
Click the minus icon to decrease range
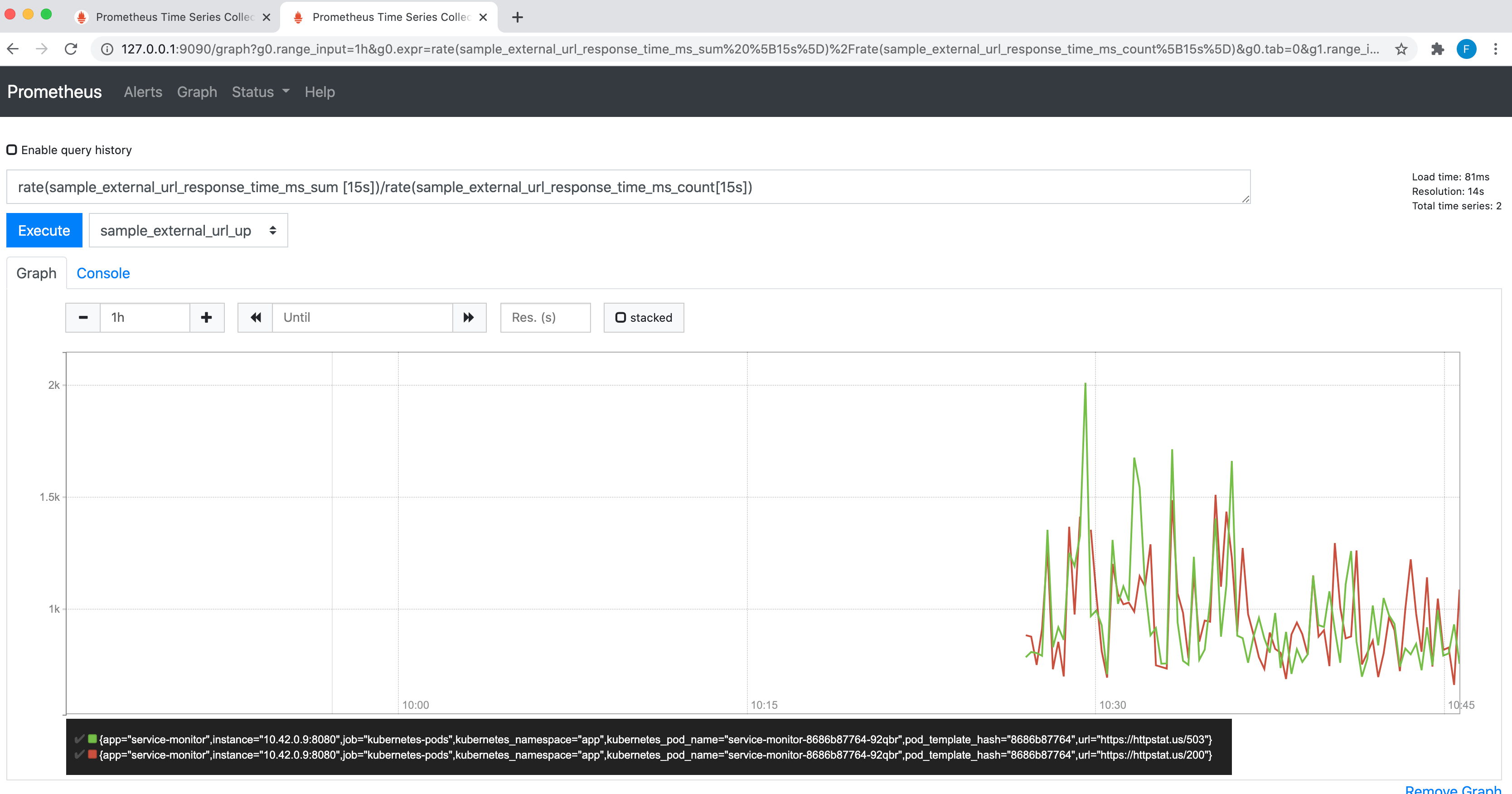click(83, 318)
